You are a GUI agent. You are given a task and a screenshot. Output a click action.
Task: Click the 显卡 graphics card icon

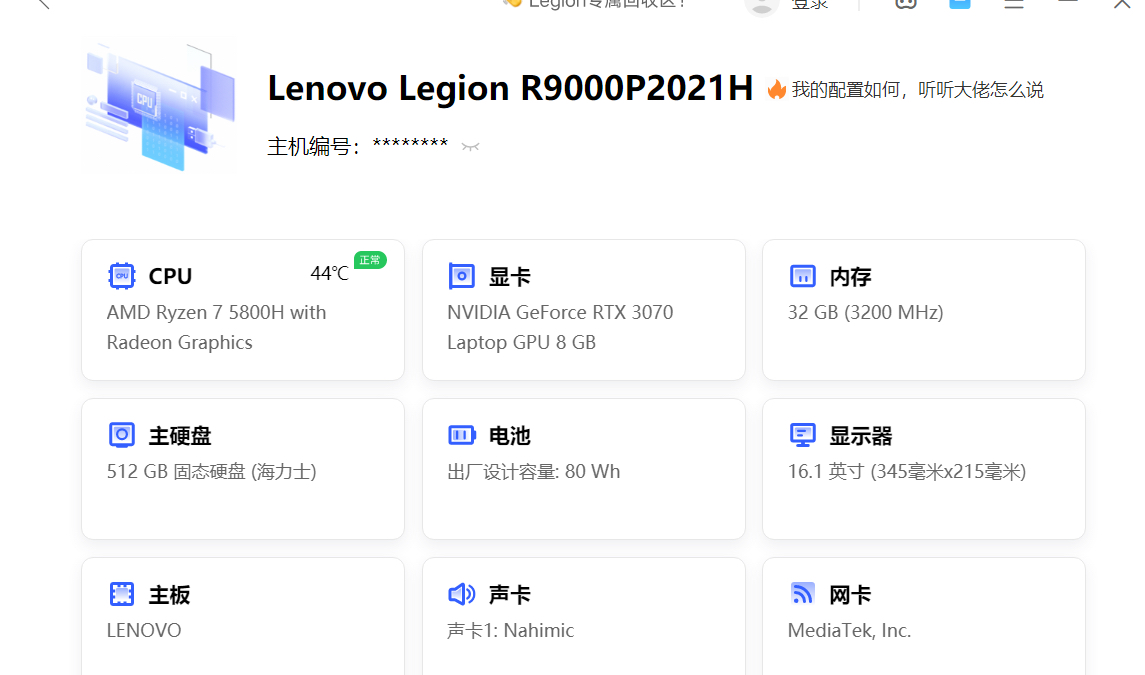point(462,276)
